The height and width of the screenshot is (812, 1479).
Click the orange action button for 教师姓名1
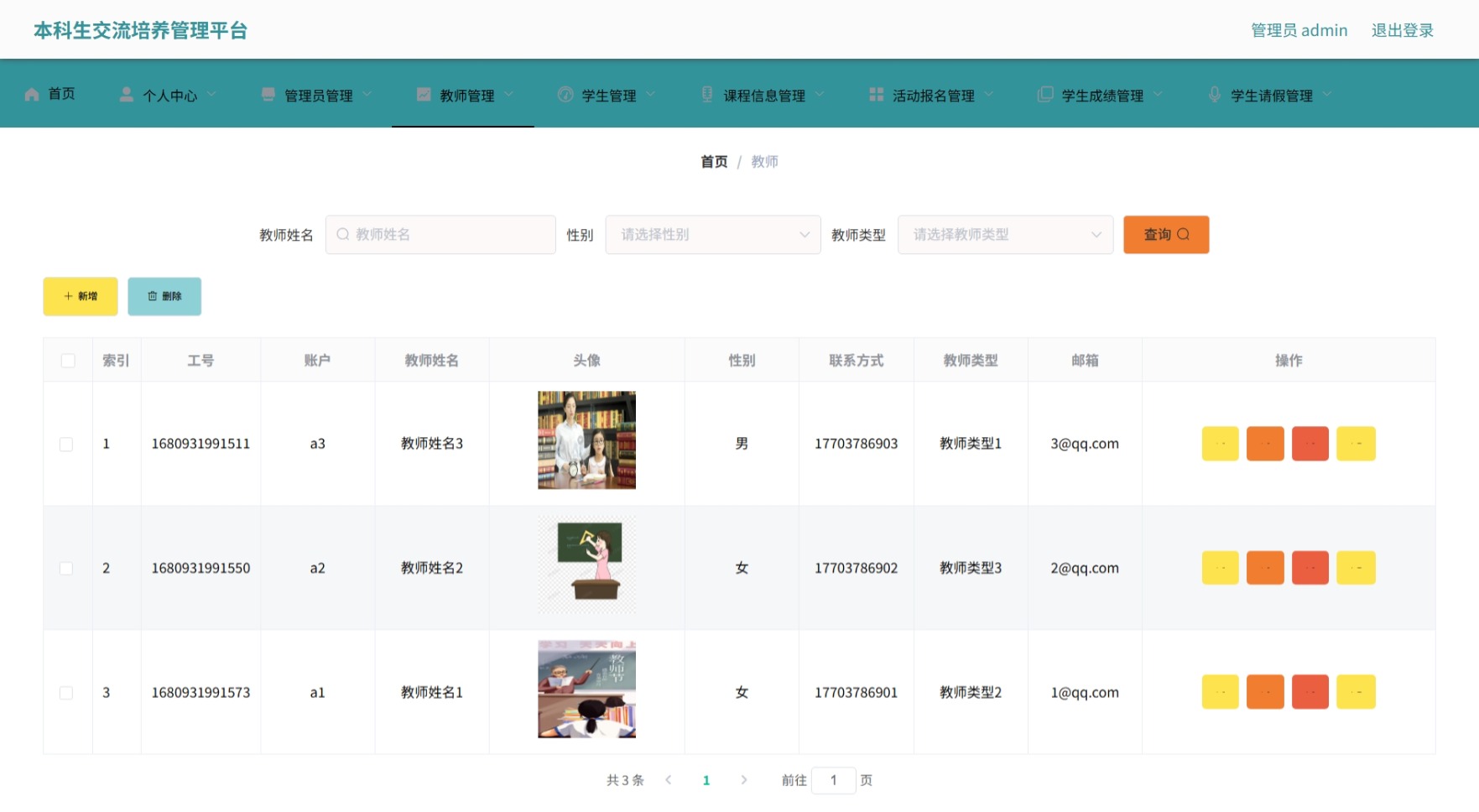(1265, 692)
